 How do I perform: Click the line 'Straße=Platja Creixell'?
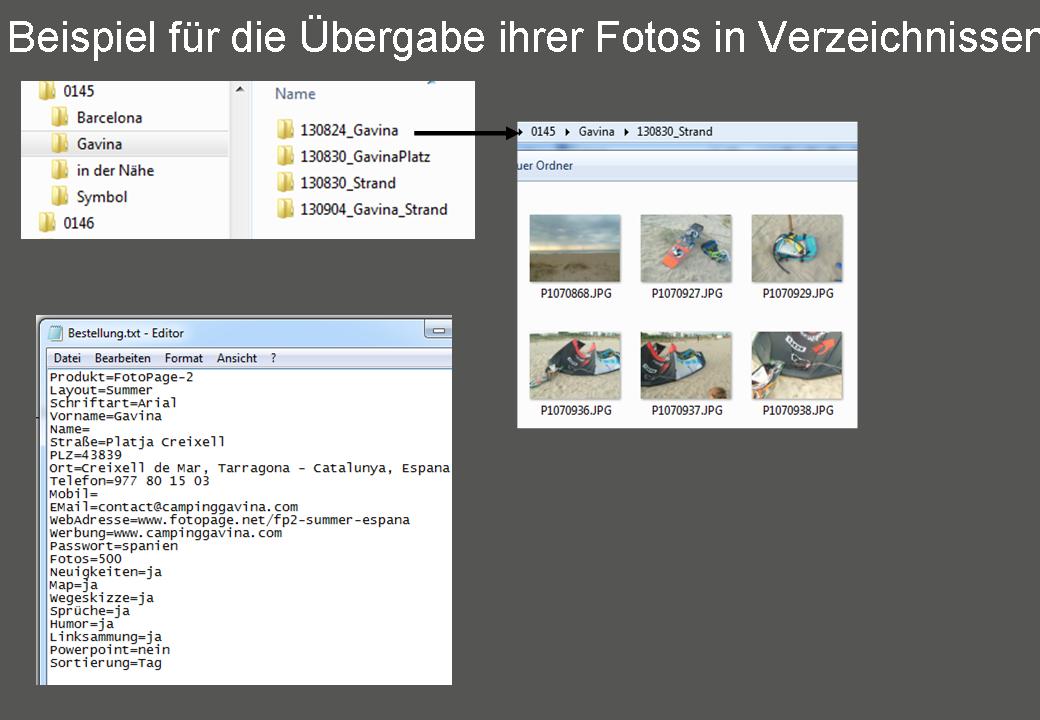tap(137, 442)
